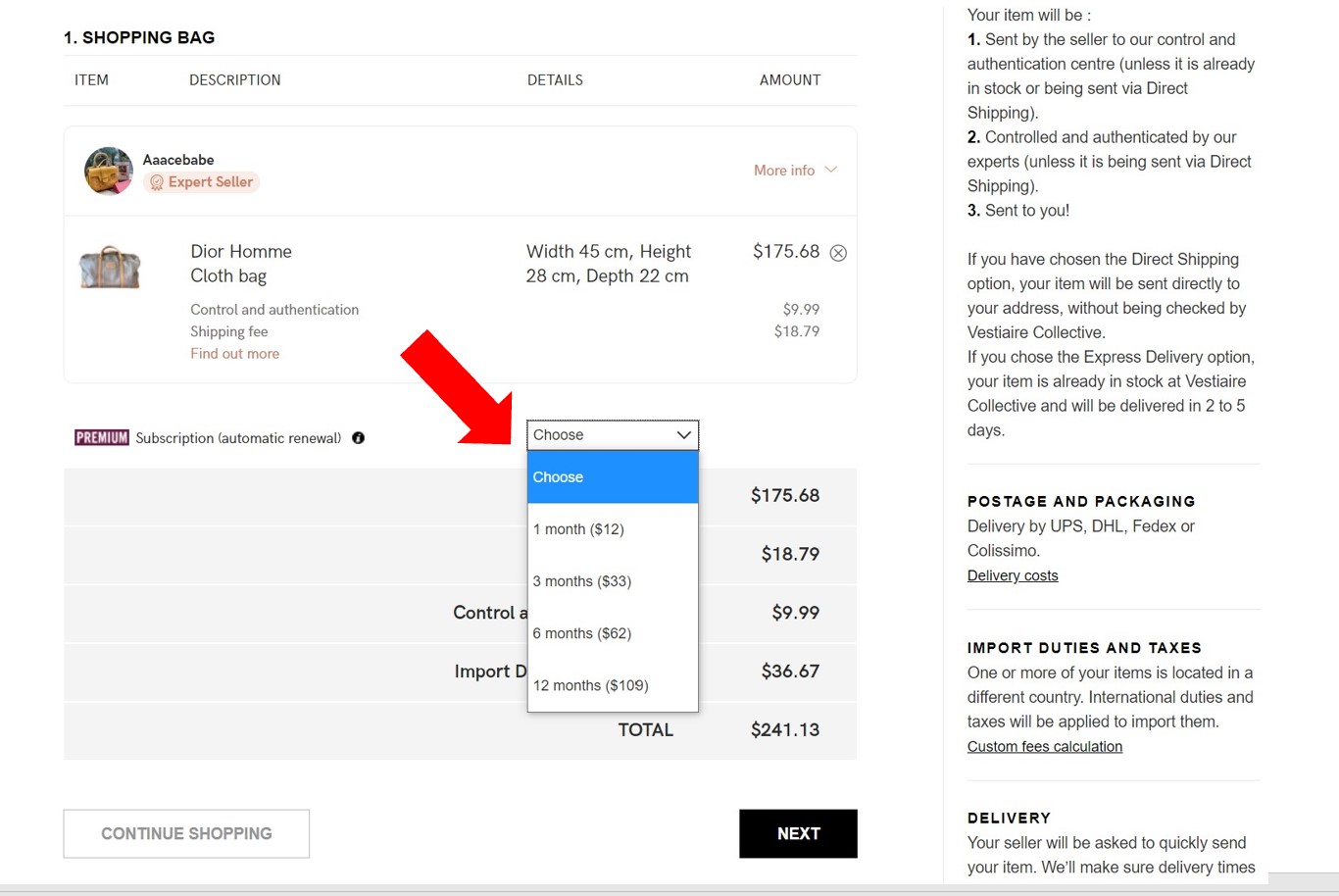This screenshot has height=896, width=1339.
Task: Select the Choose placeholder option
Action: (613, 477)
